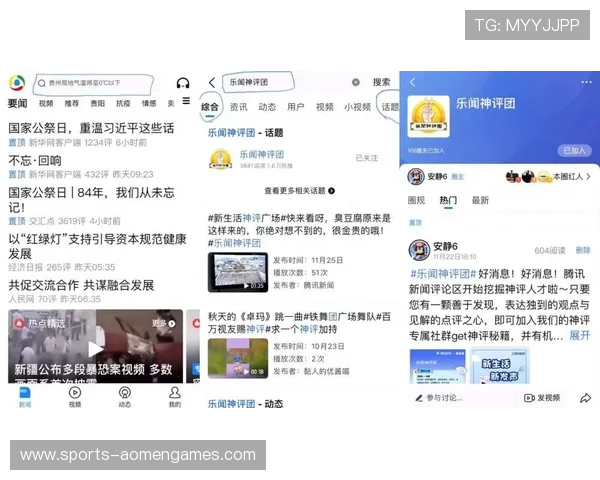Screen dimensions: 600x480
Task: Click the 参与讨论 comment field
Action: [x=439, y=398]
